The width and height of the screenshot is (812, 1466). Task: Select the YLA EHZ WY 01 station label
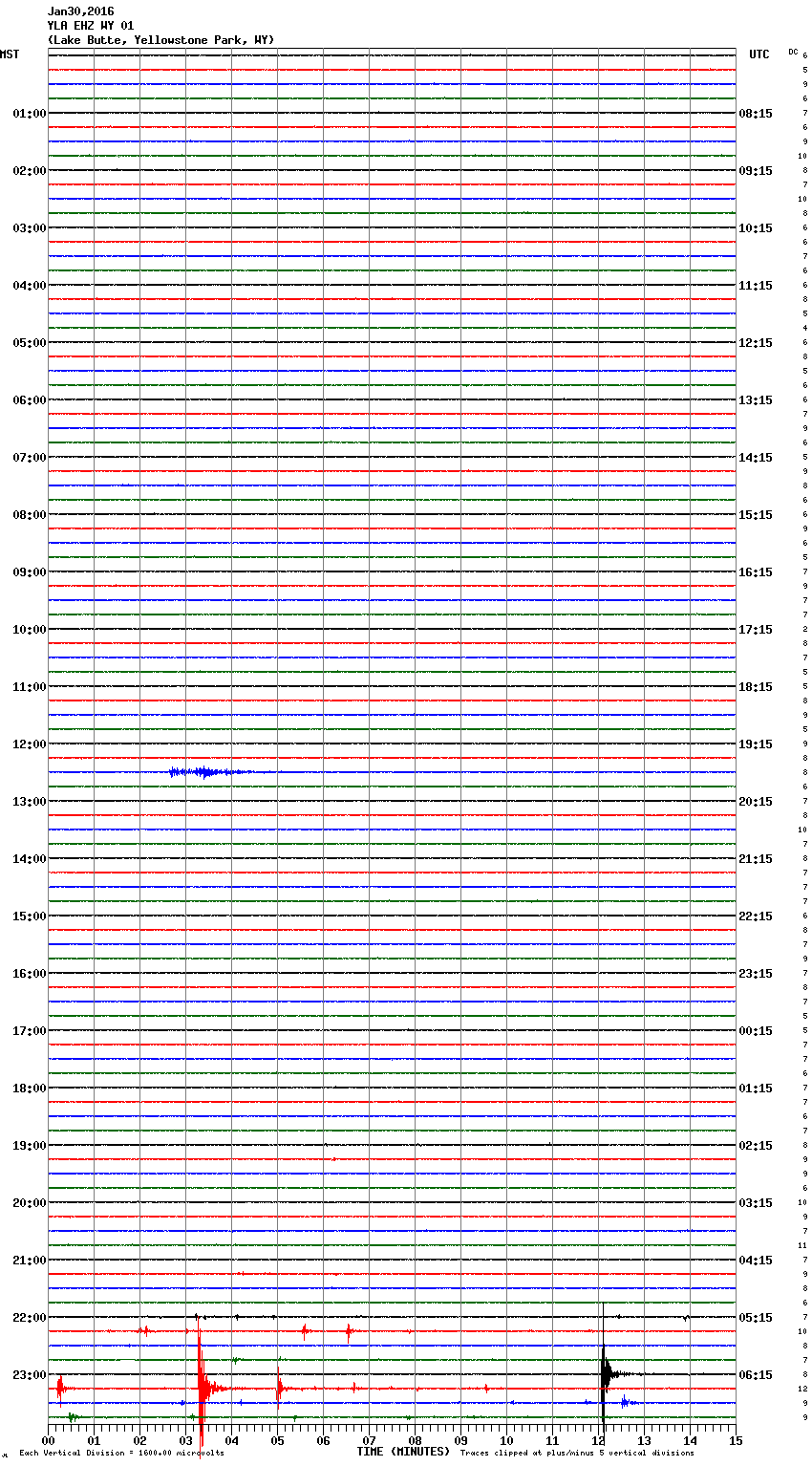[x=91, y=26]
